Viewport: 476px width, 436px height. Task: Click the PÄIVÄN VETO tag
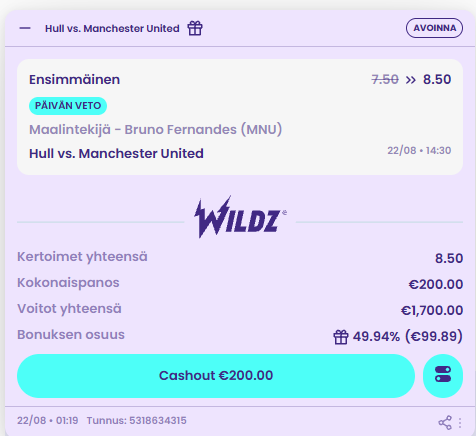(68, 106)
